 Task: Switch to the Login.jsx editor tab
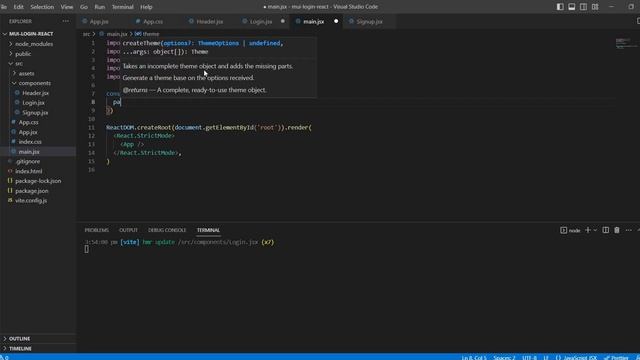click(x=261, y=22)
